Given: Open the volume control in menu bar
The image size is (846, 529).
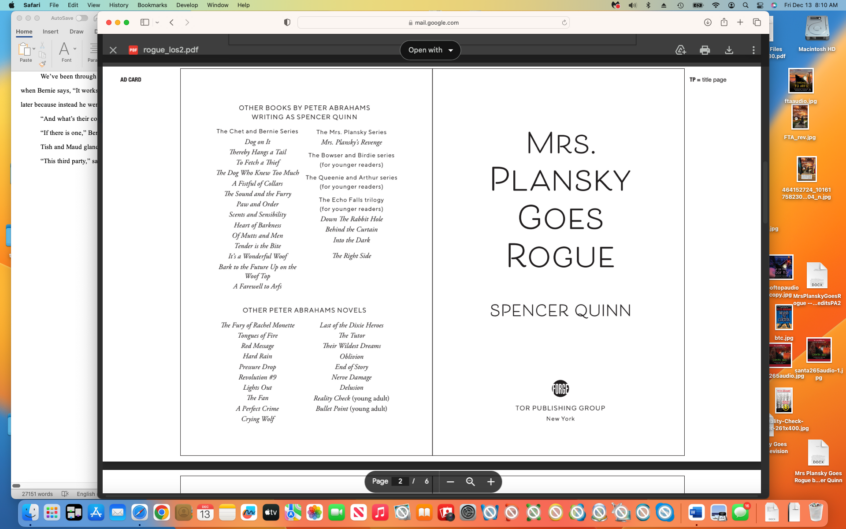Looking at the screenshot, I should point(632,5).
